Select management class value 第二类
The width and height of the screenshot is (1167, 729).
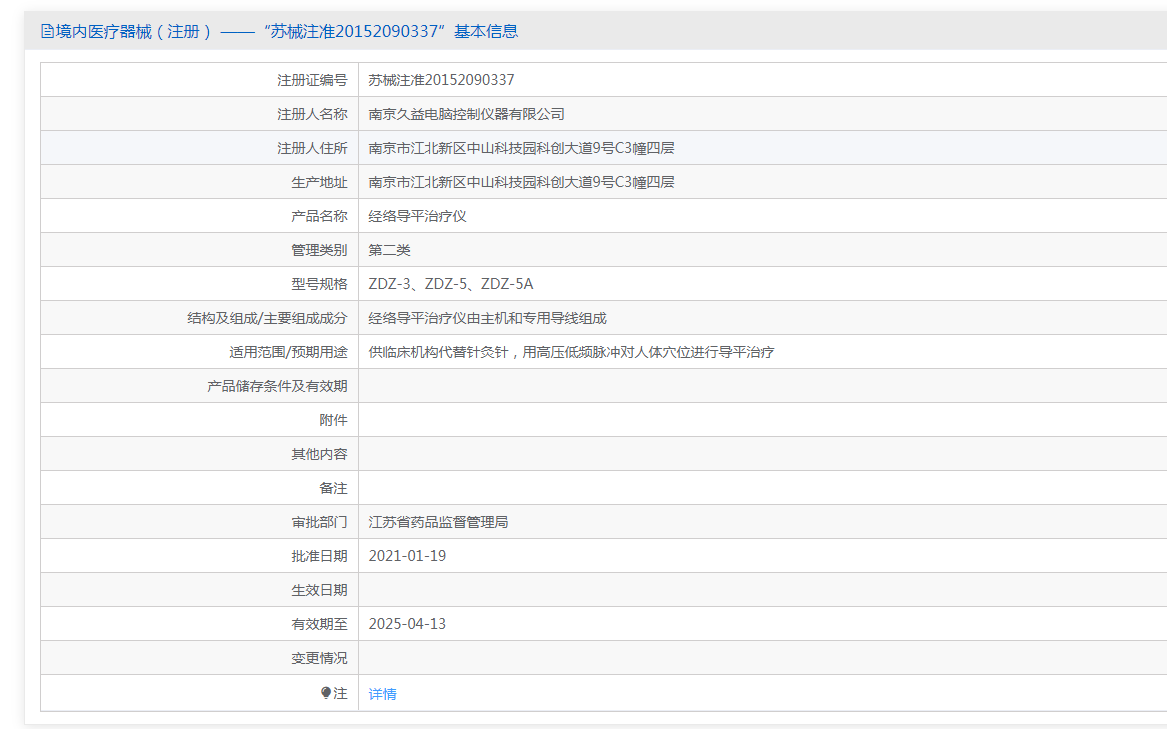[x=389, y=250]
